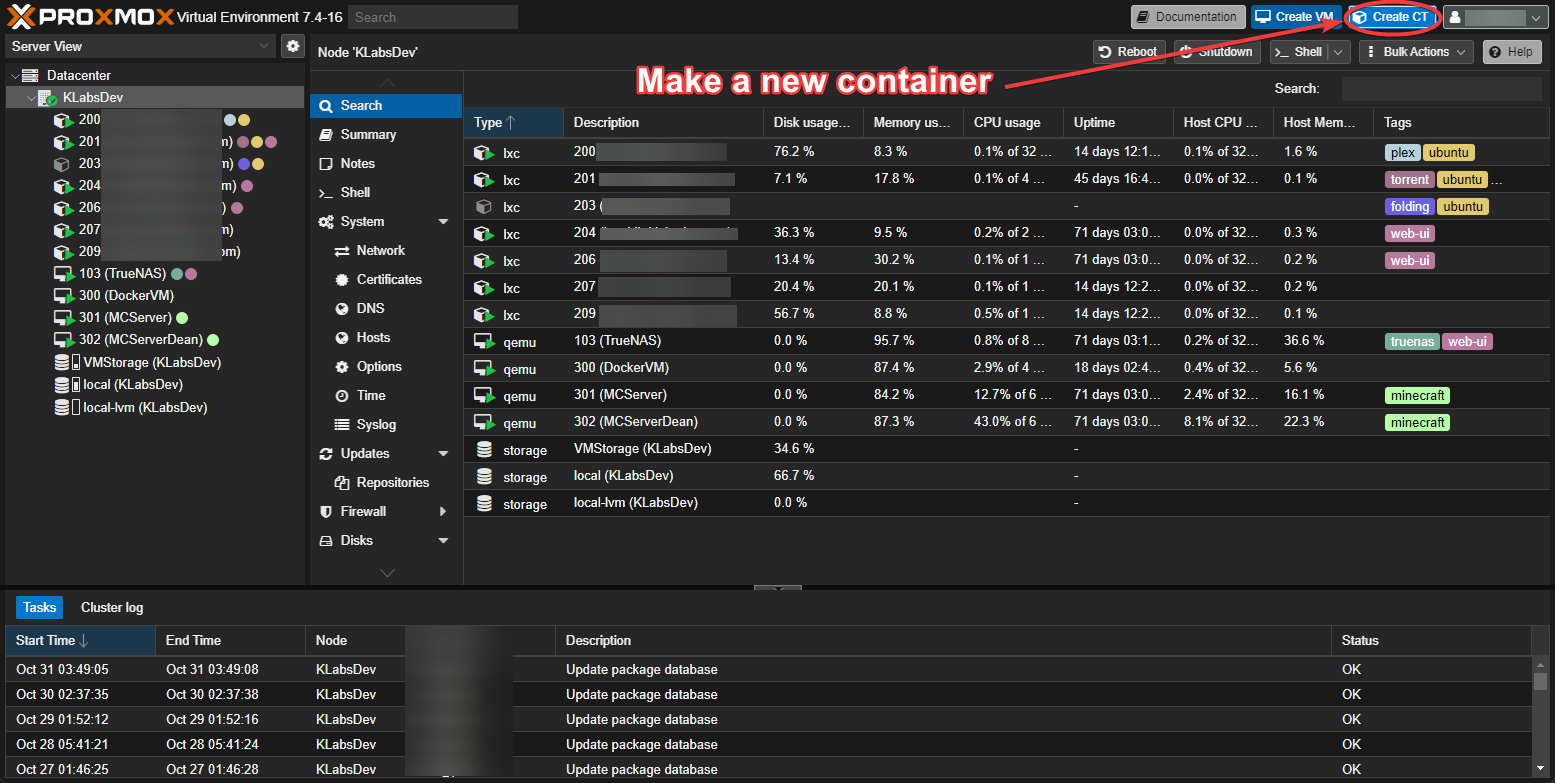
Task: Click the minecraft tag in 301 (MCServer) row
Action: coord(1418,395)
